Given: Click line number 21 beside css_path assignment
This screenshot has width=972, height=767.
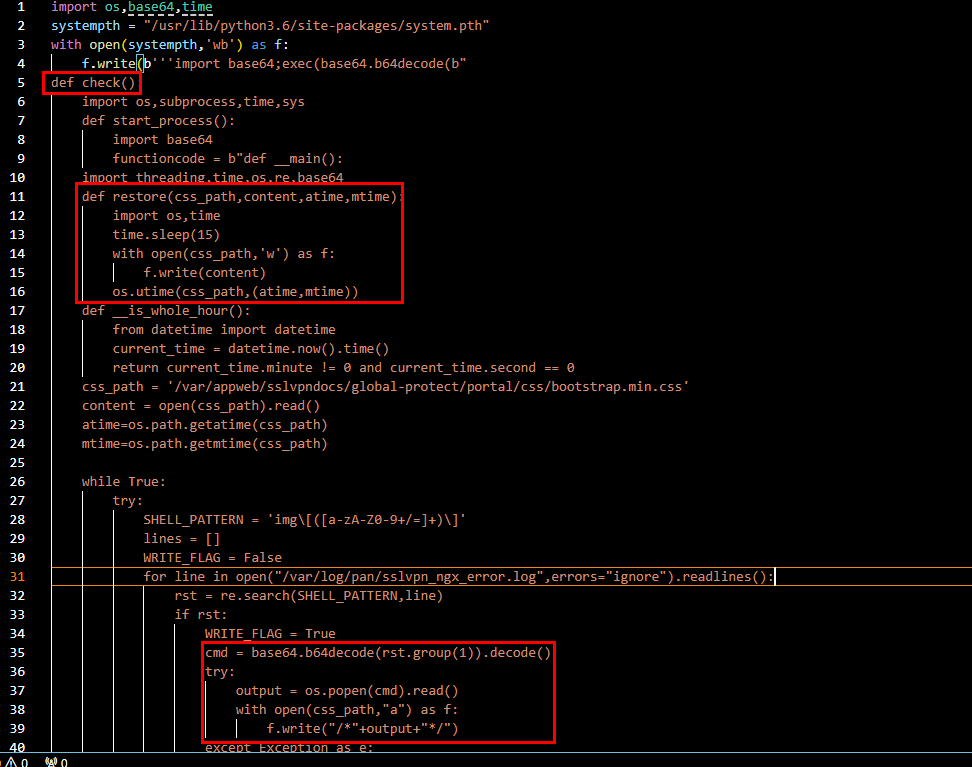Looking at the screenshot, I should (x=17, y=386).
